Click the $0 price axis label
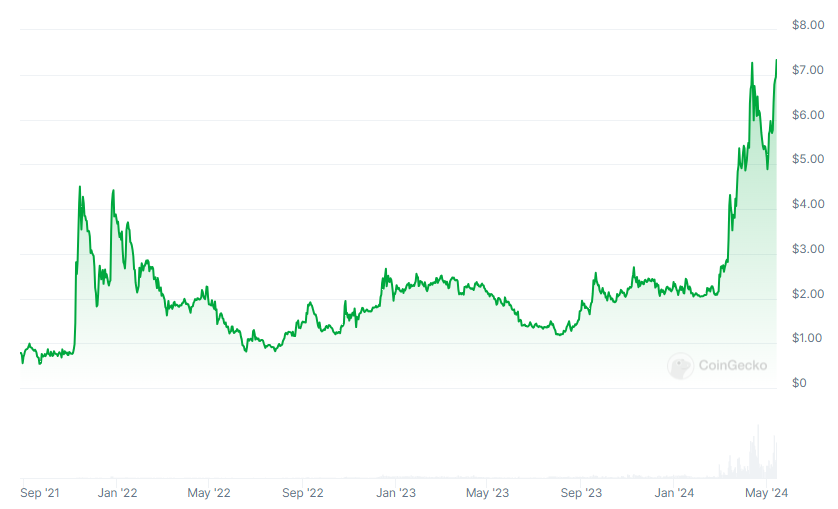The width and height of the screenshot is (838, 509). point(799,383)
